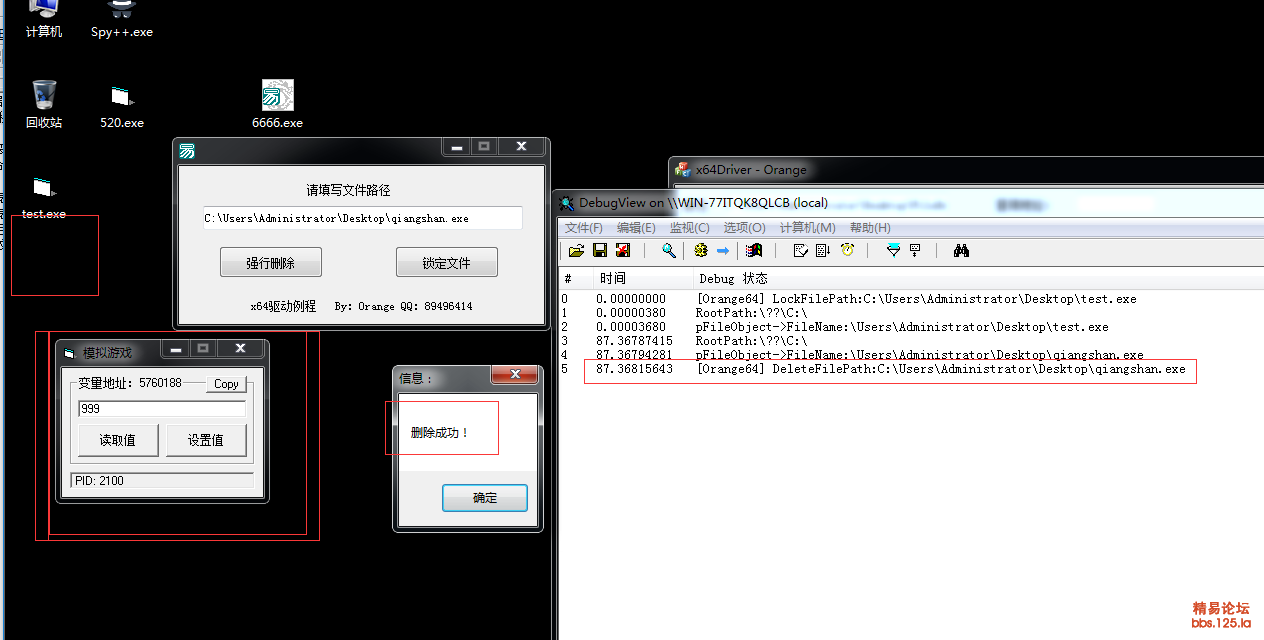Image resolution: width=1264 pixels, height=640 pixels.
Task: Open the 6666.exe desktop icon
Action: click(x=277, y=104)
